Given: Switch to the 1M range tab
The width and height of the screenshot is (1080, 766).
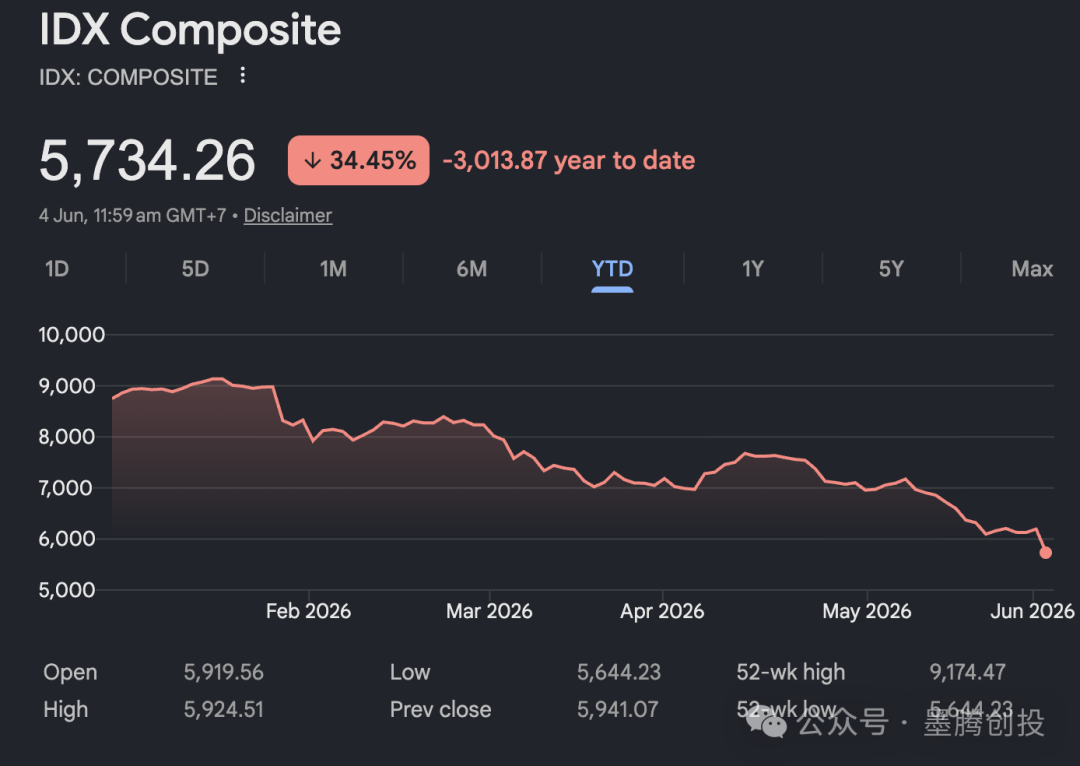Looking at the screenshot, I should click(x=333, y=269).
